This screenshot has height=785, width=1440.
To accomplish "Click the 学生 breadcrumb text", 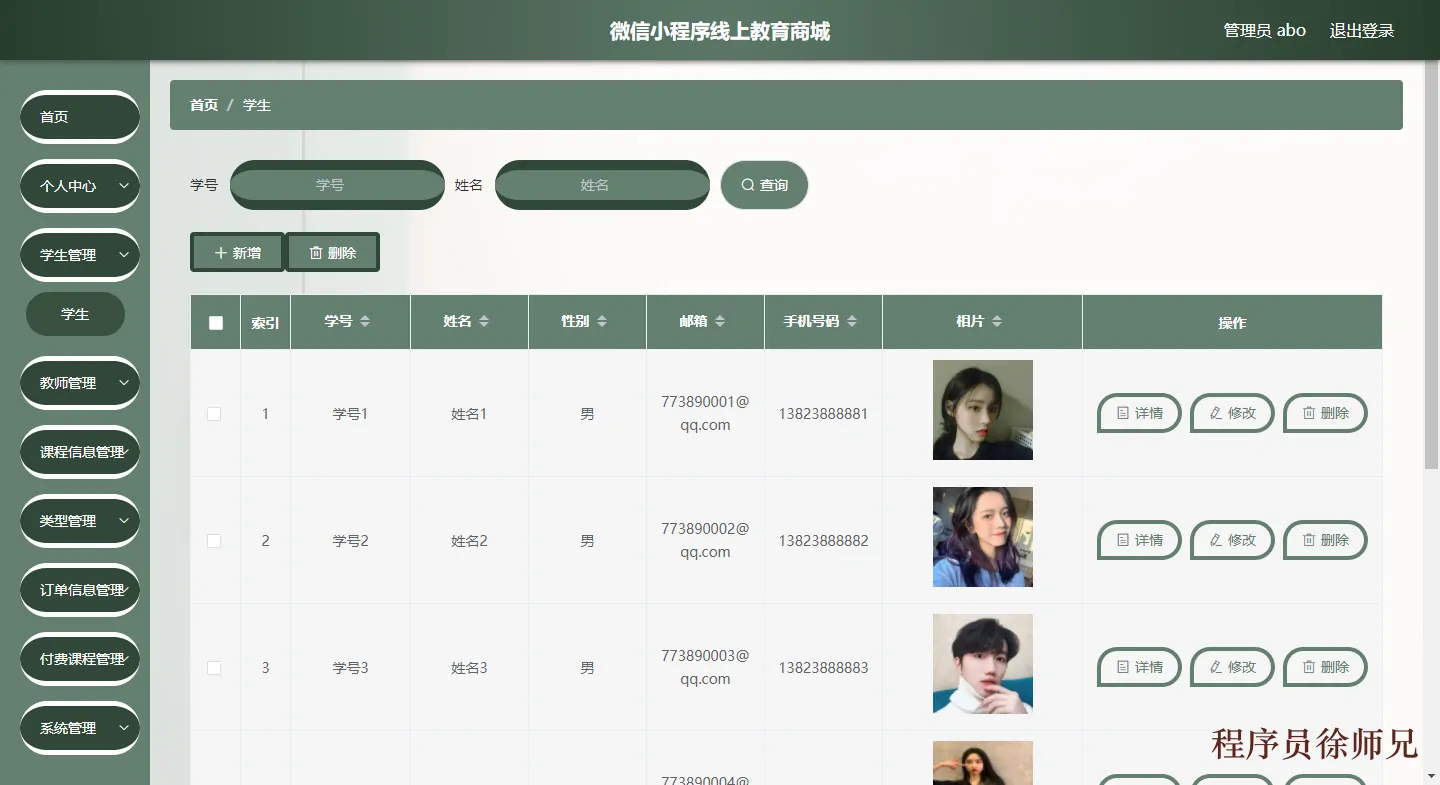I will point(257,105).
